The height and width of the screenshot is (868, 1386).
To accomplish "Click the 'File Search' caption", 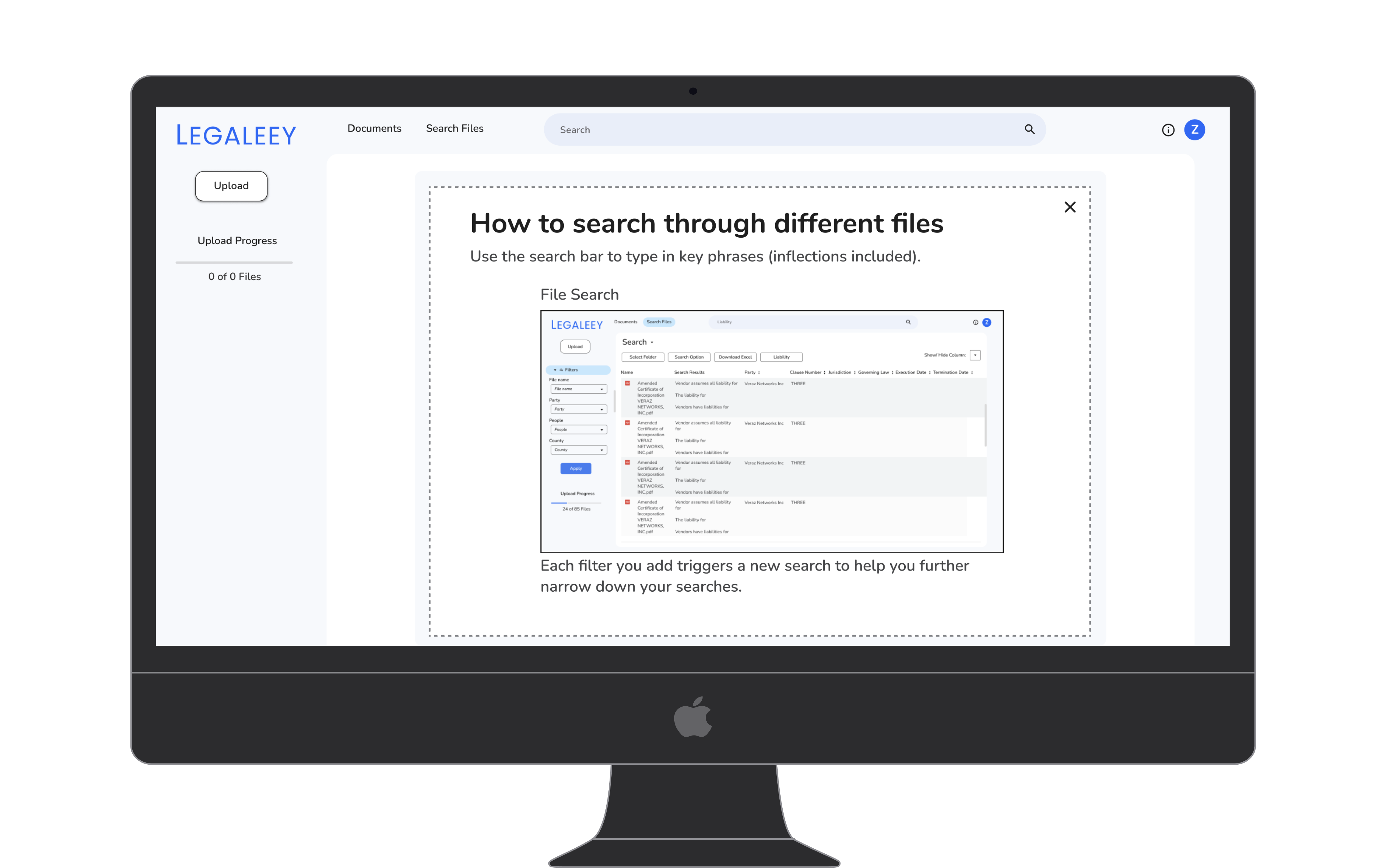I will coord(579,294).
